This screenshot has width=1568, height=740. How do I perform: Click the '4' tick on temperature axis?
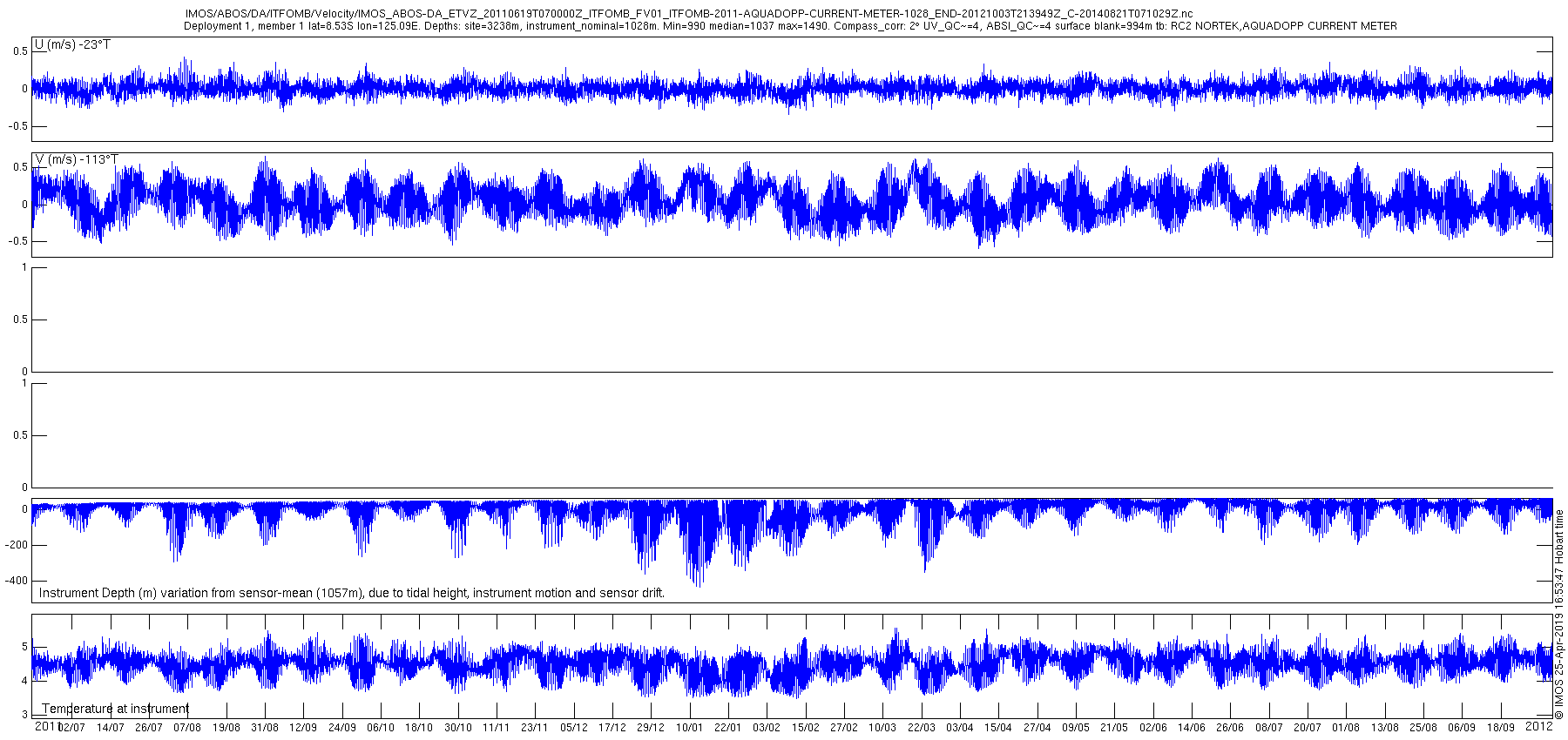(24, 681)
